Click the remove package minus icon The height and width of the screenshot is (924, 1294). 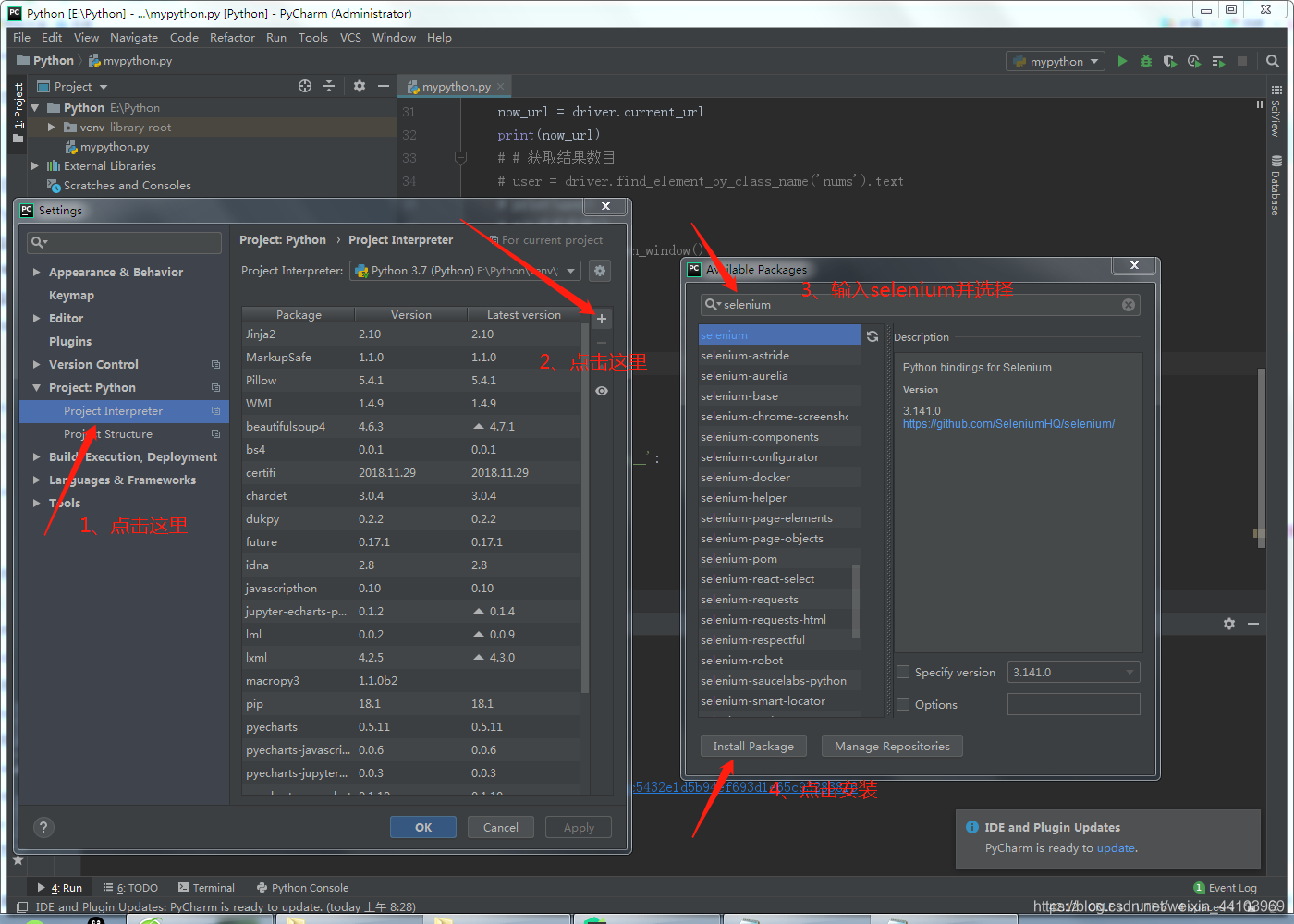(x=602, y=343)
